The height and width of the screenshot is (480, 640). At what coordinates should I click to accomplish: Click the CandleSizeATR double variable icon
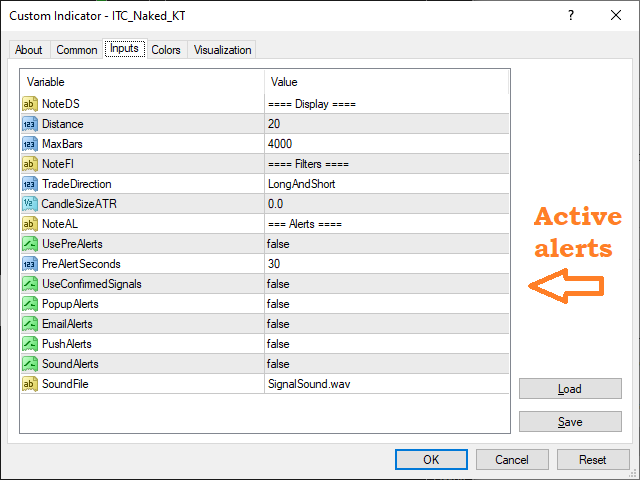pos(29,204)
